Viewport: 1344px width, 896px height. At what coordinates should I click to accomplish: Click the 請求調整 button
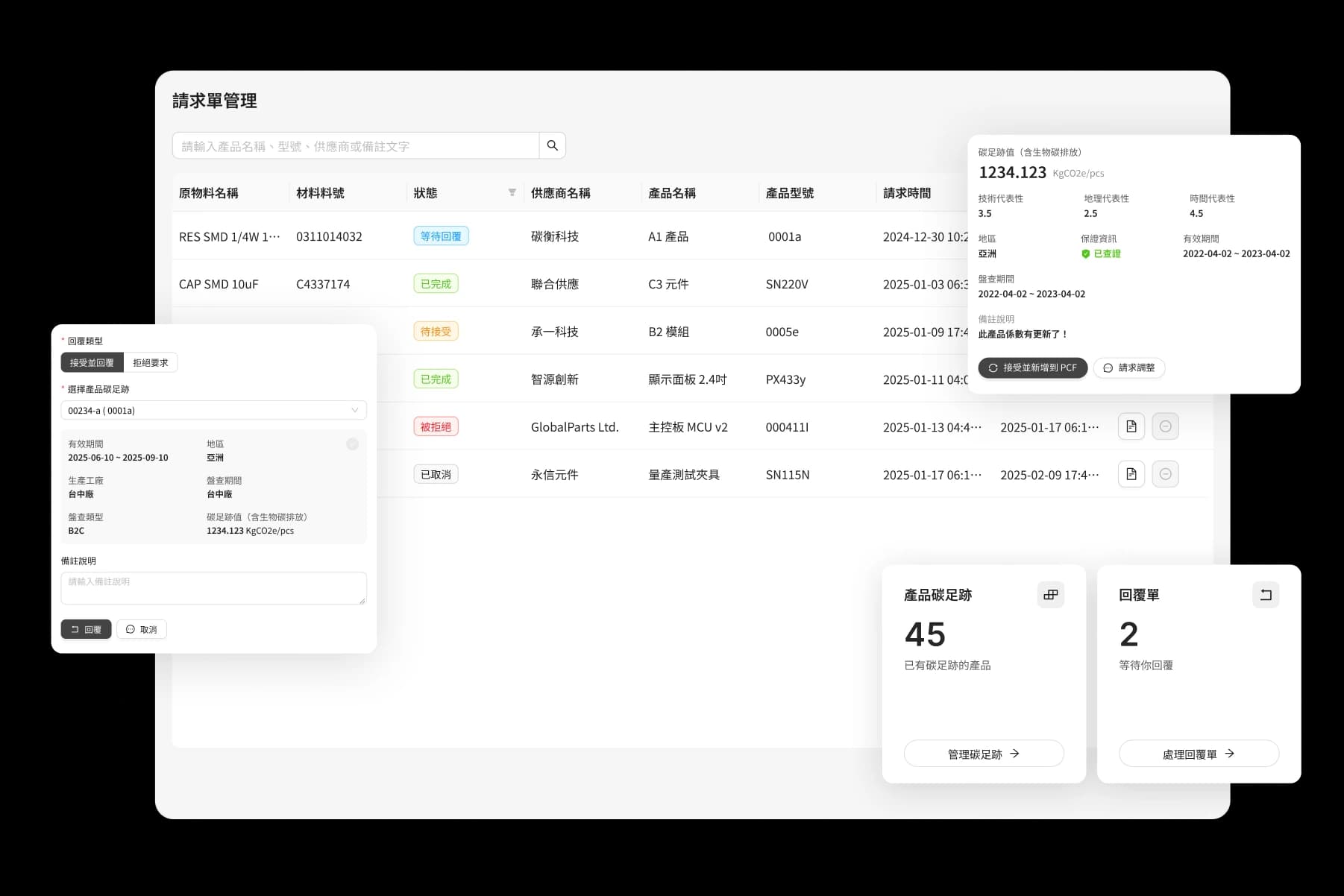(1128, 367)
